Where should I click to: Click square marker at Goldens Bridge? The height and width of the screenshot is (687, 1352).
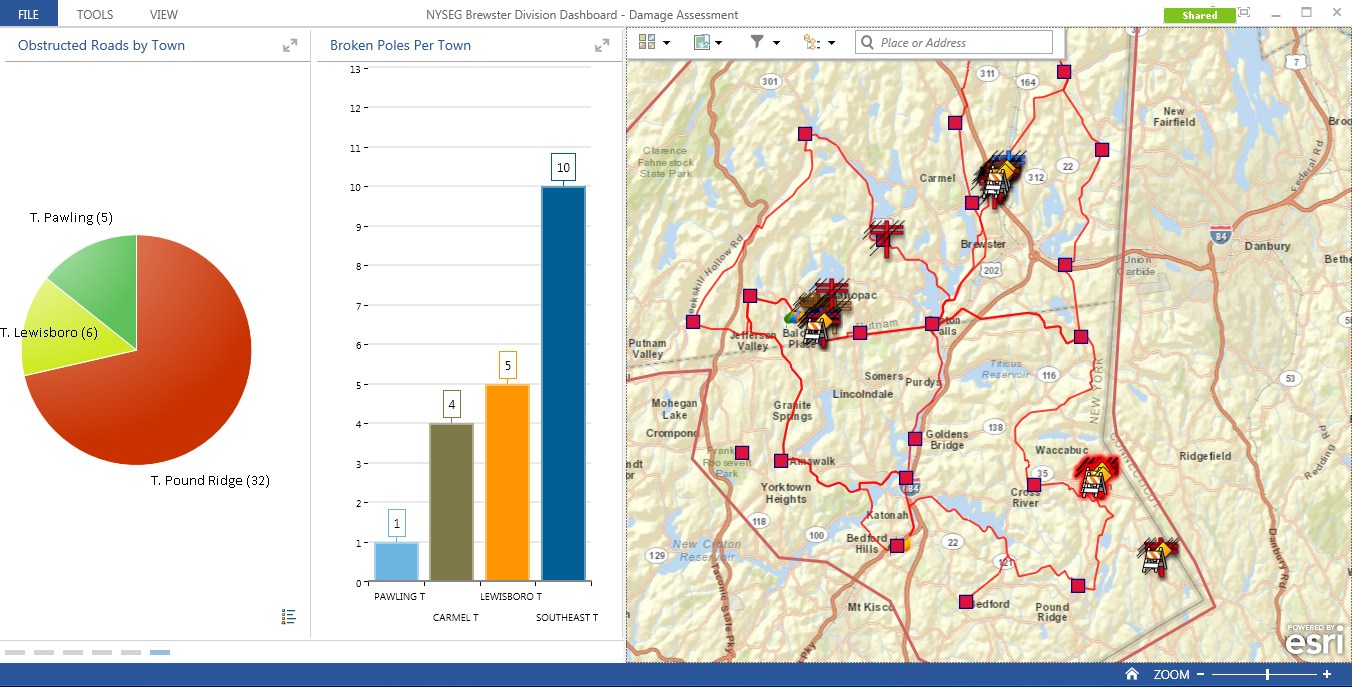click(x=914, y=439)
